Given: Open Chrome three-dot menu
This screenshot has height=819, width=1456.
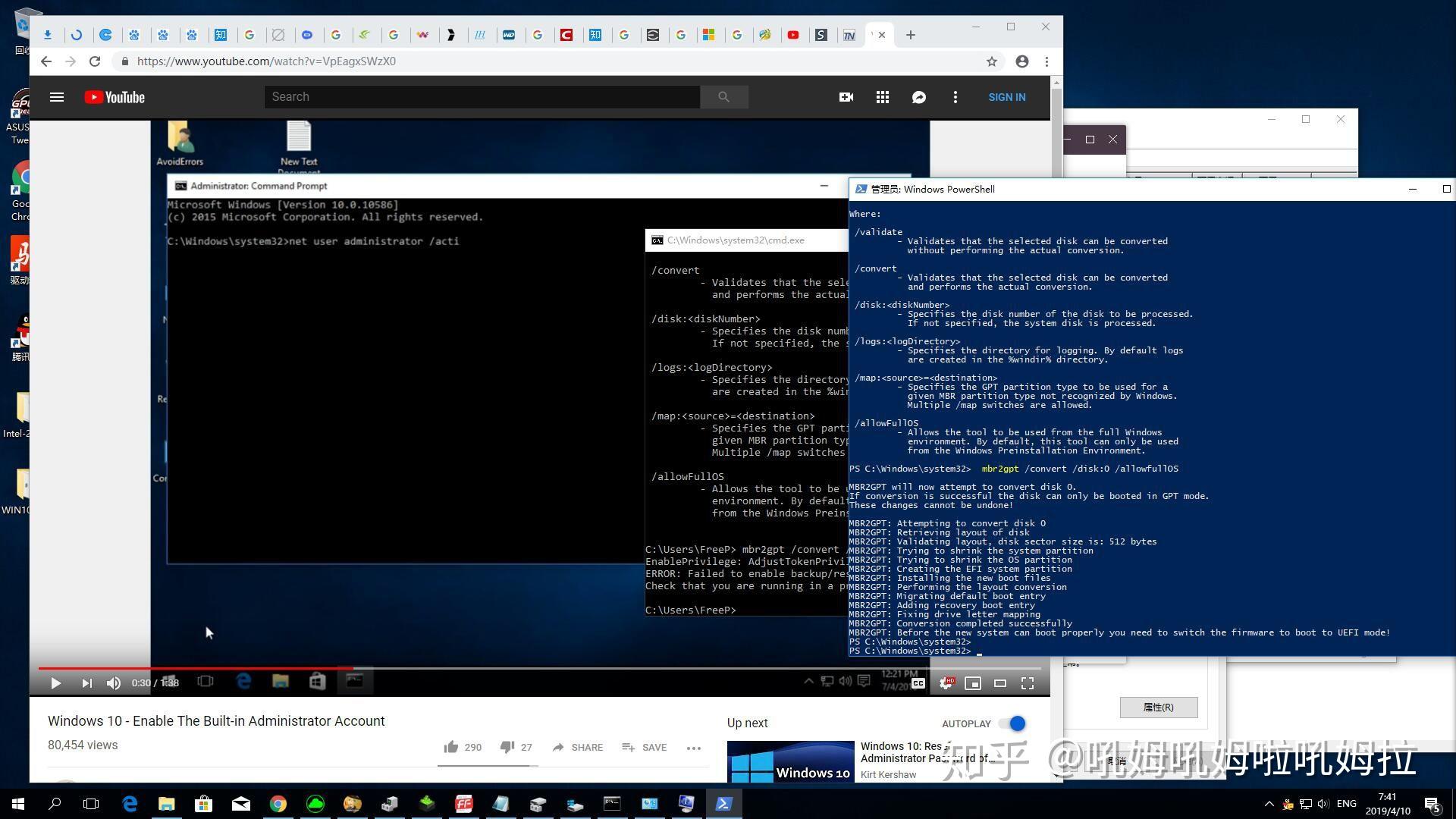Looking at the screenshot, I should 1047,61.
